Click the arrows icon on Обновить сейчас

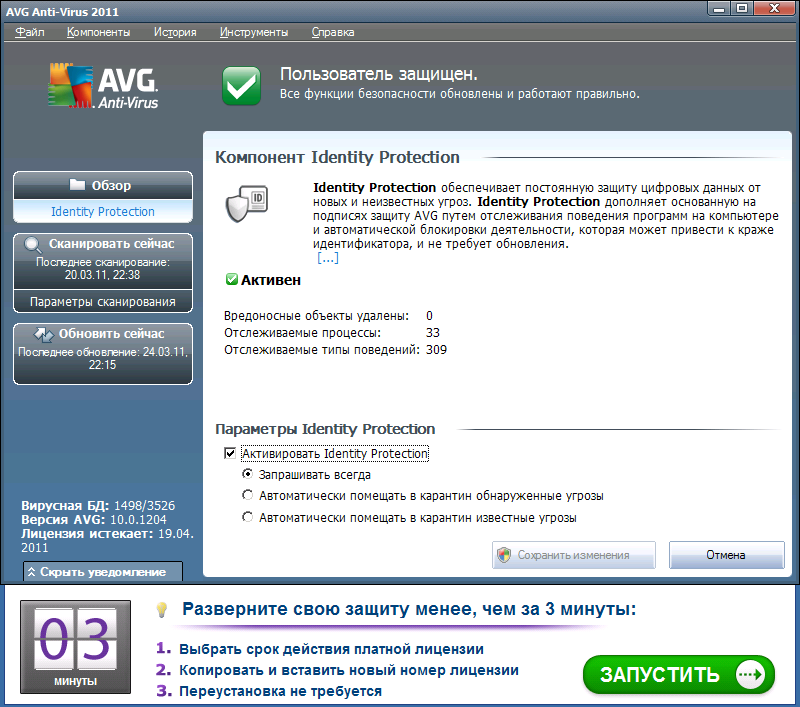[44, 335]
